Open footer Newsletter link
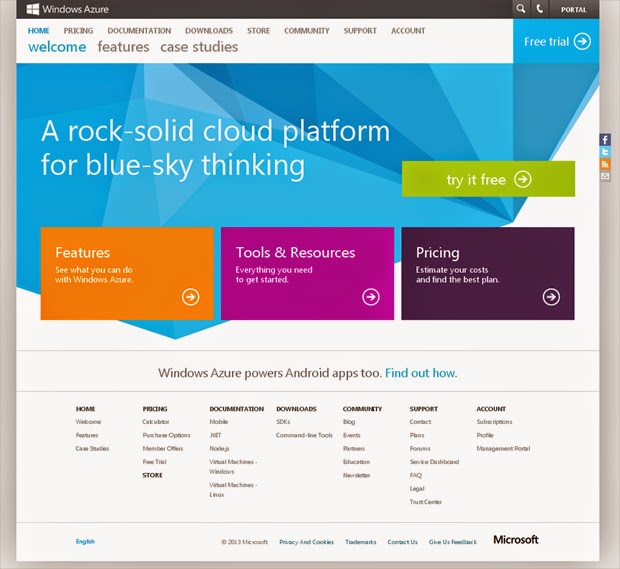This screenshot has height=569, width=620. click(356, 475)
